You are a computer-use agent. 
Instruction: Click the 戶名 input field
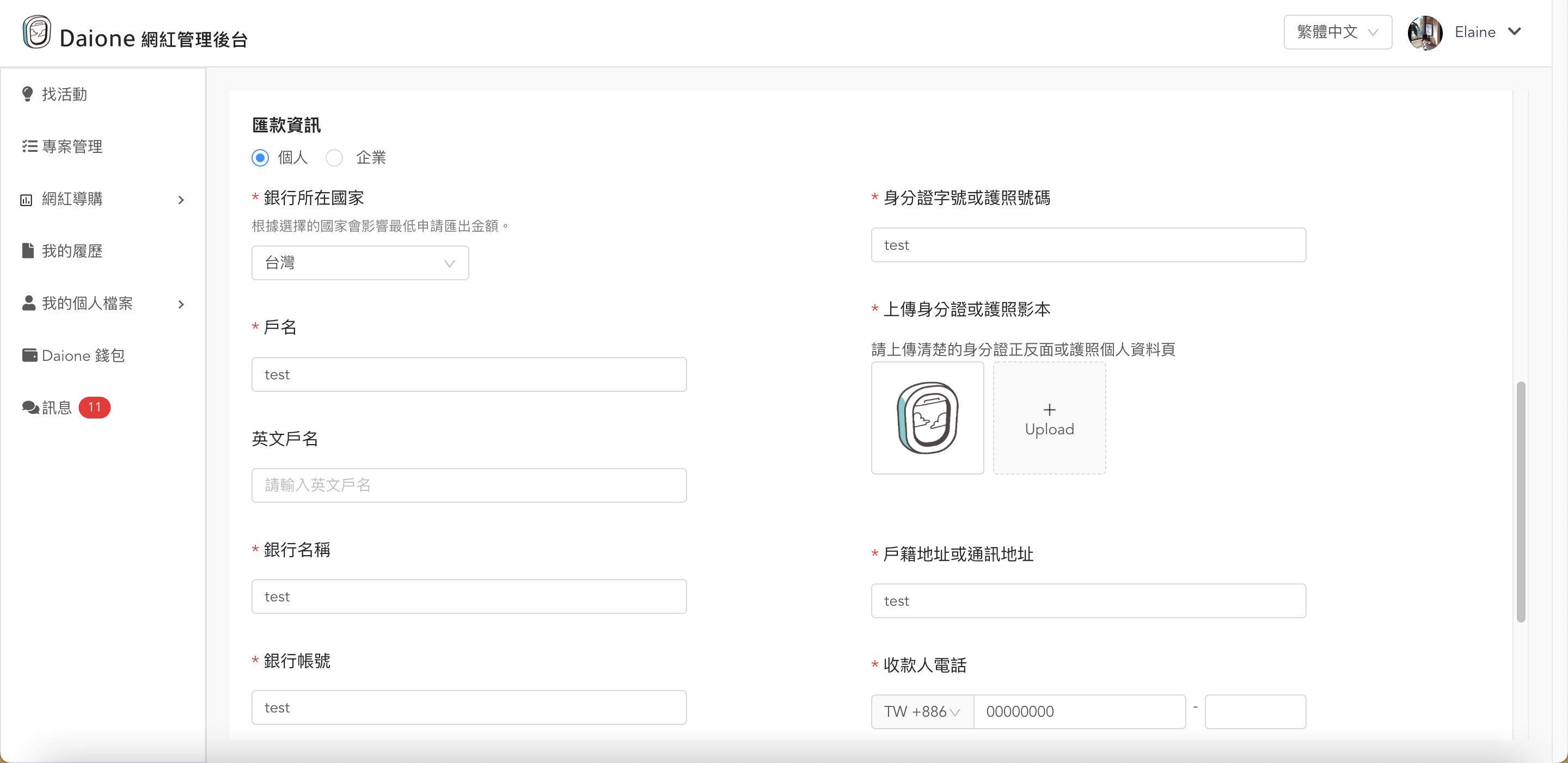point(469,374)
